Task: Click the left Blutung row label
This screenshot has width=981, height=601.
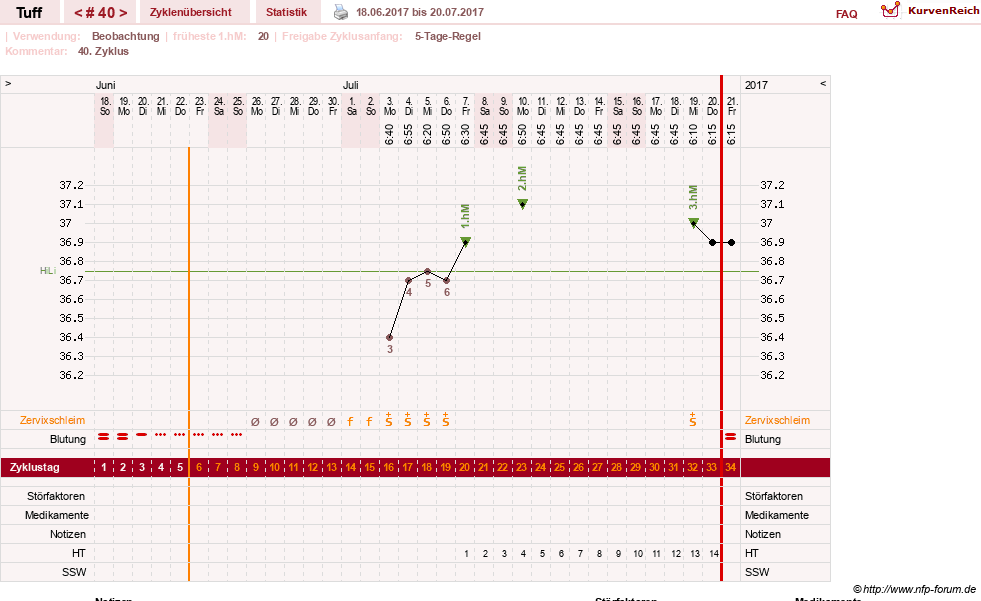Action: click(68, 439)
